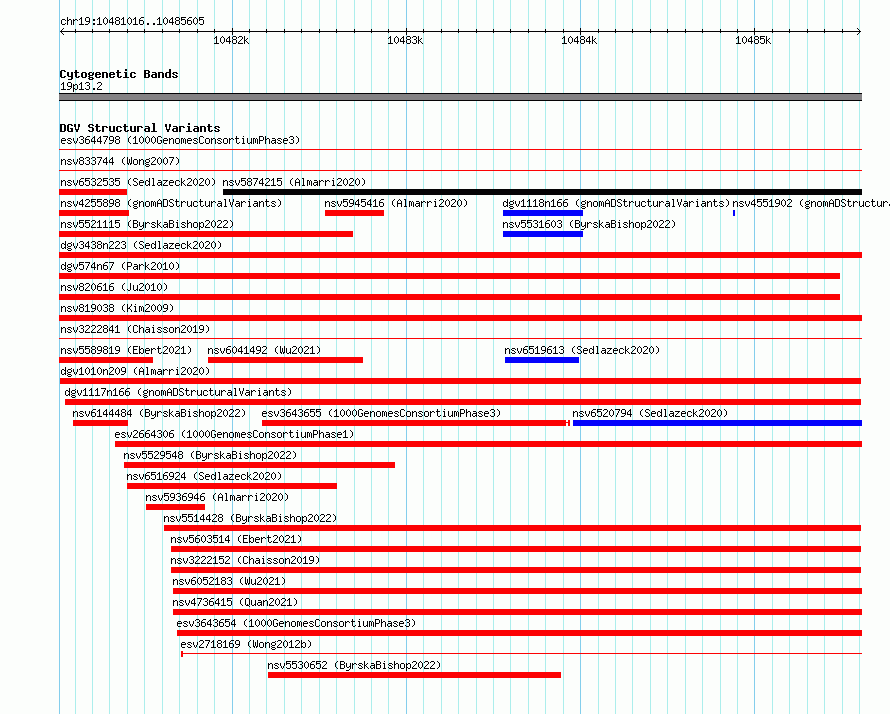This screenshot has height=714, width=890.
Task: Open nsv820616 (Ju2010) variant
Action: point(114,287)
